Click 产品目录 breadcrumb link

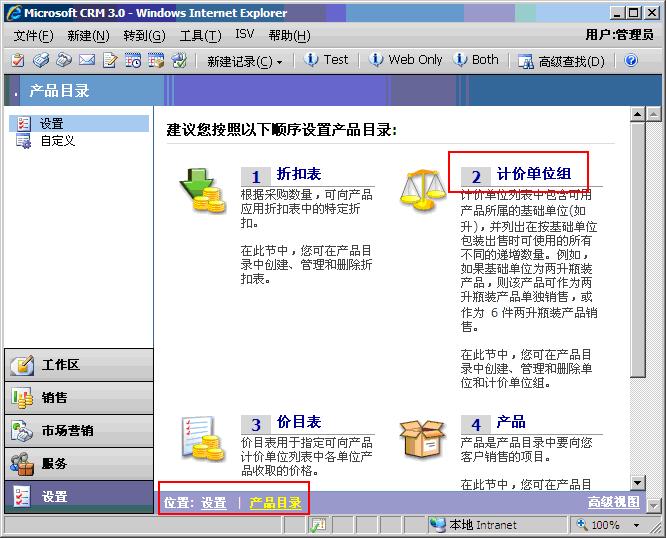click(275, 503)
